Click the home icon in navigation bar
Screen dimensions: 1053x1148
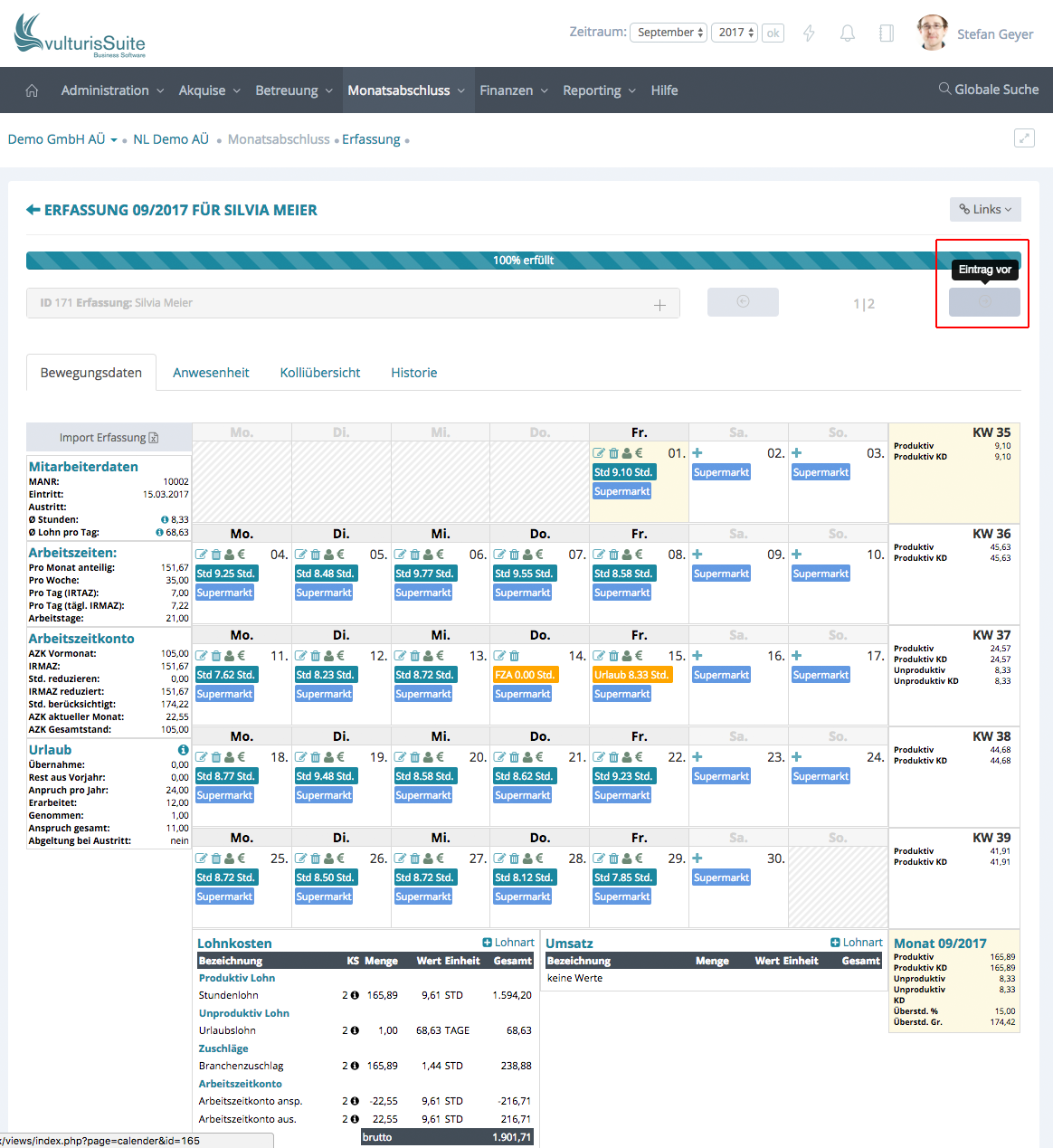click(32, 90)
